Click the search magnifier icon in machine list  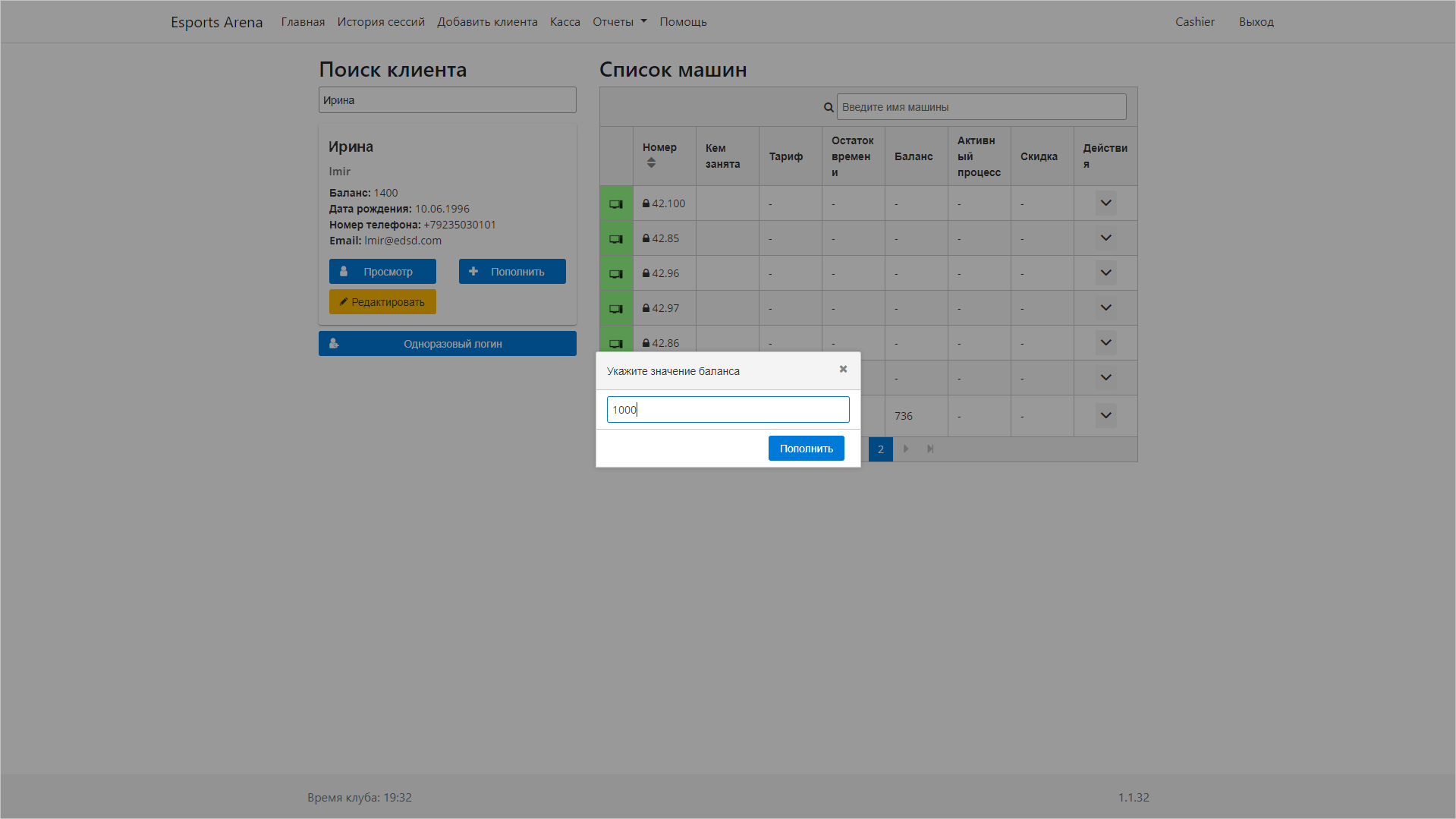(x=829, y=107)
